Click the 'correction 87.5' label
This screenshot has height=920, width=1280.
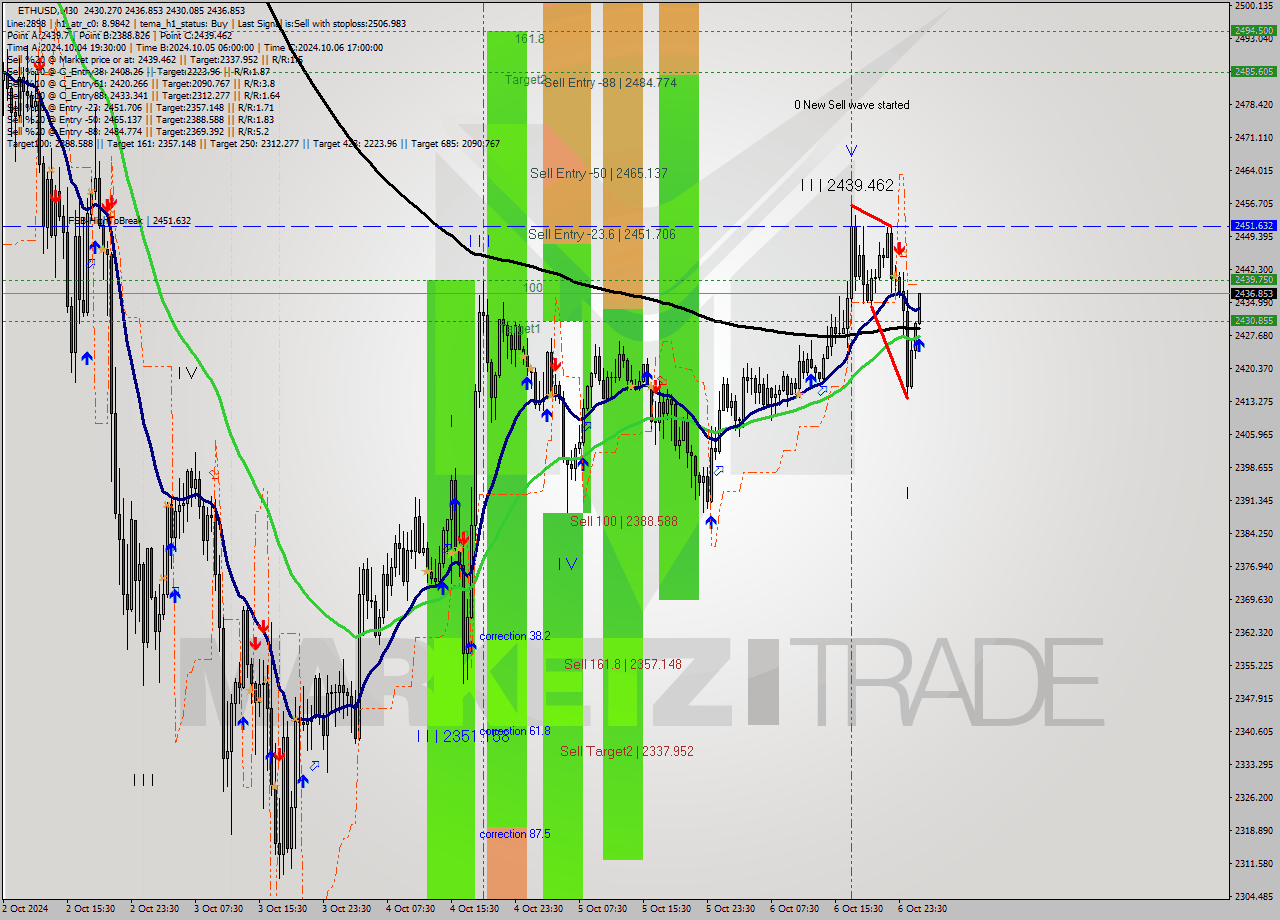515,834
